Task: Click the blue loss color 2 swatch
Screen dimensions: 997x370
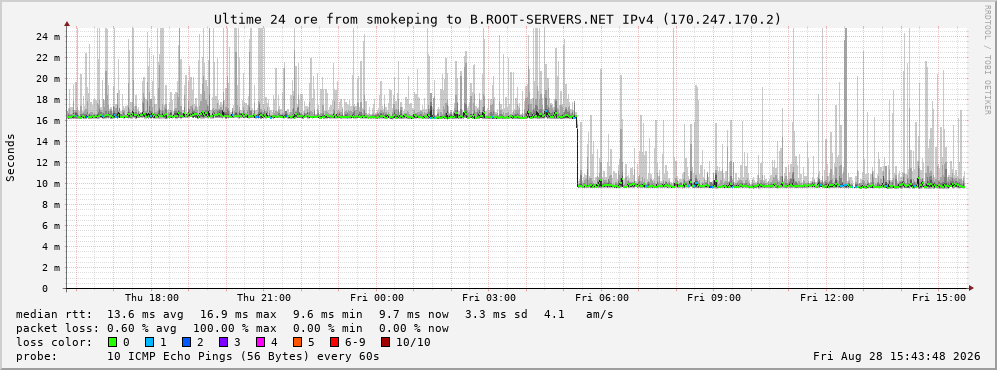Action: [x=186, y=342]
